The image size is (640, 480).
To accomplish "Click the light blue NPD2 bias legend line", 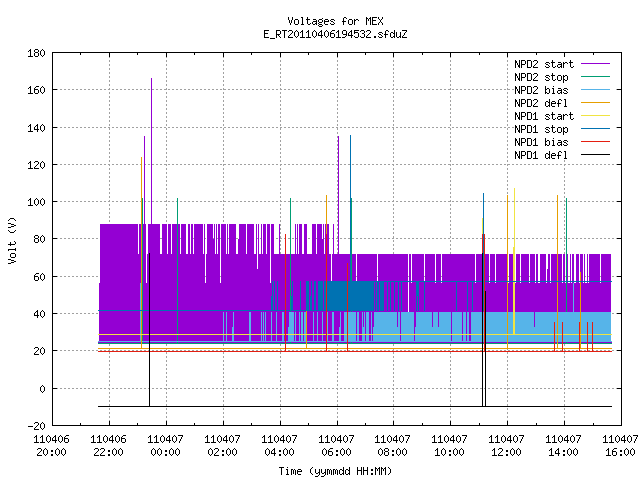I will click(595, 89).
